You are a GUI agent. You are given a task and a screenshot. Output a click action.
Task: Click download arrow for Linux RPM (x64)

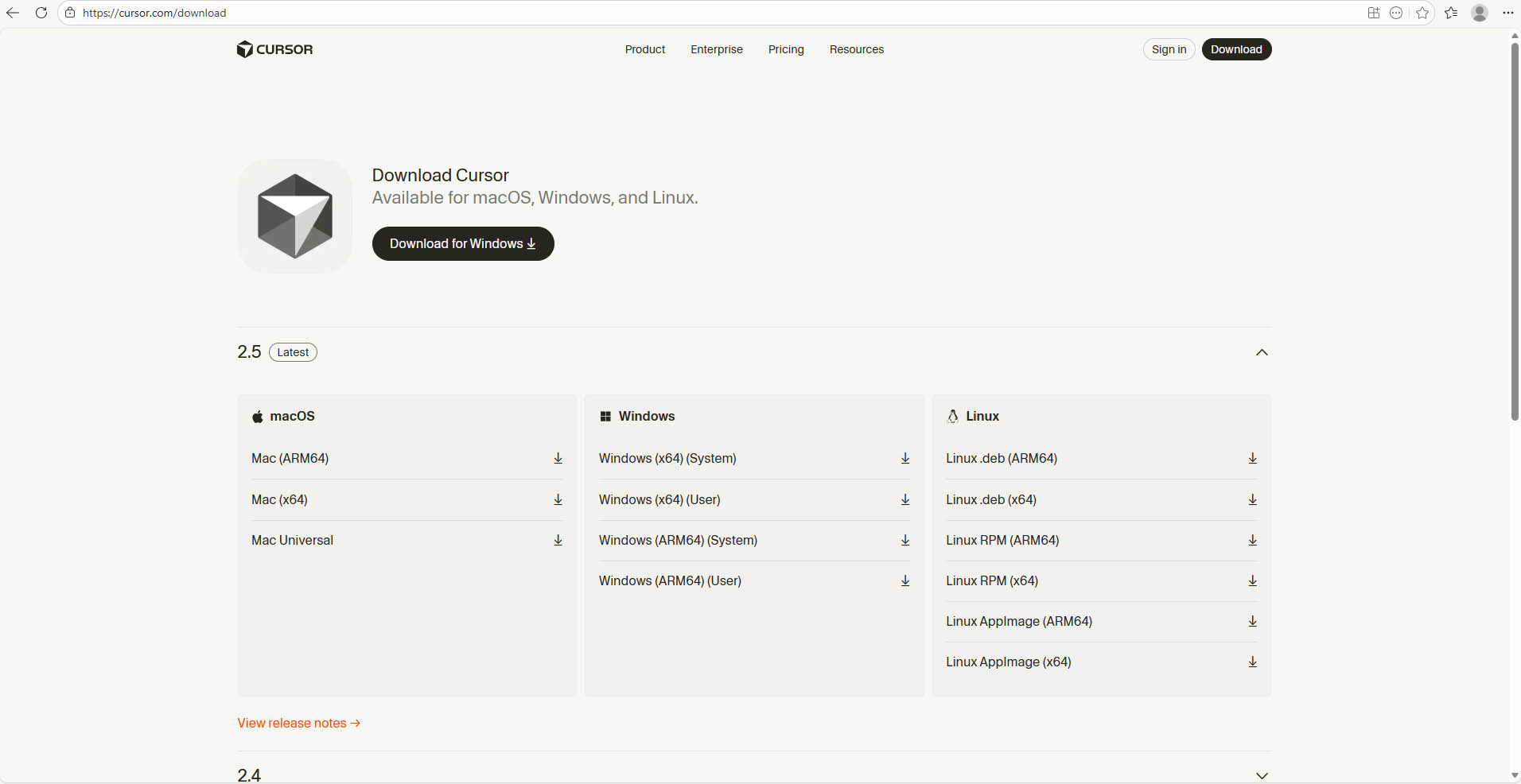(1252, 580)
